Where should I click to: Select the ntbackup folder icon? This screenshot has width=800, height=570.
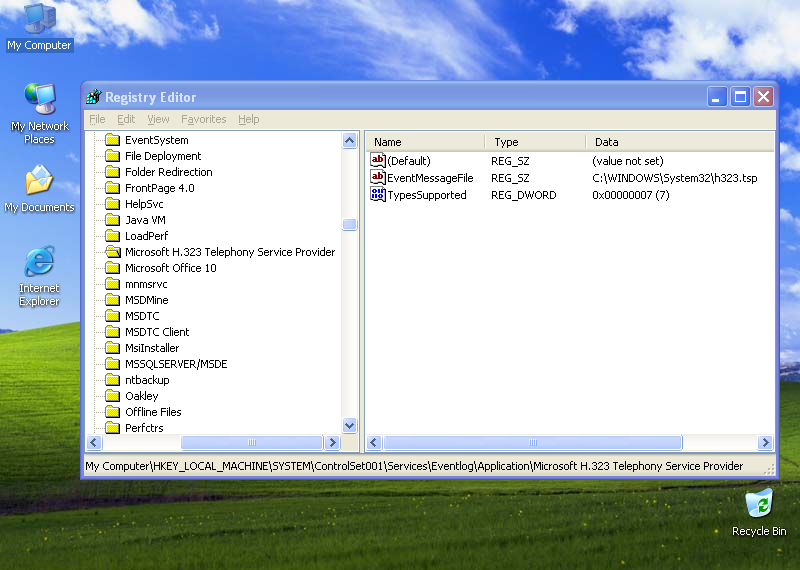(112, 380)
